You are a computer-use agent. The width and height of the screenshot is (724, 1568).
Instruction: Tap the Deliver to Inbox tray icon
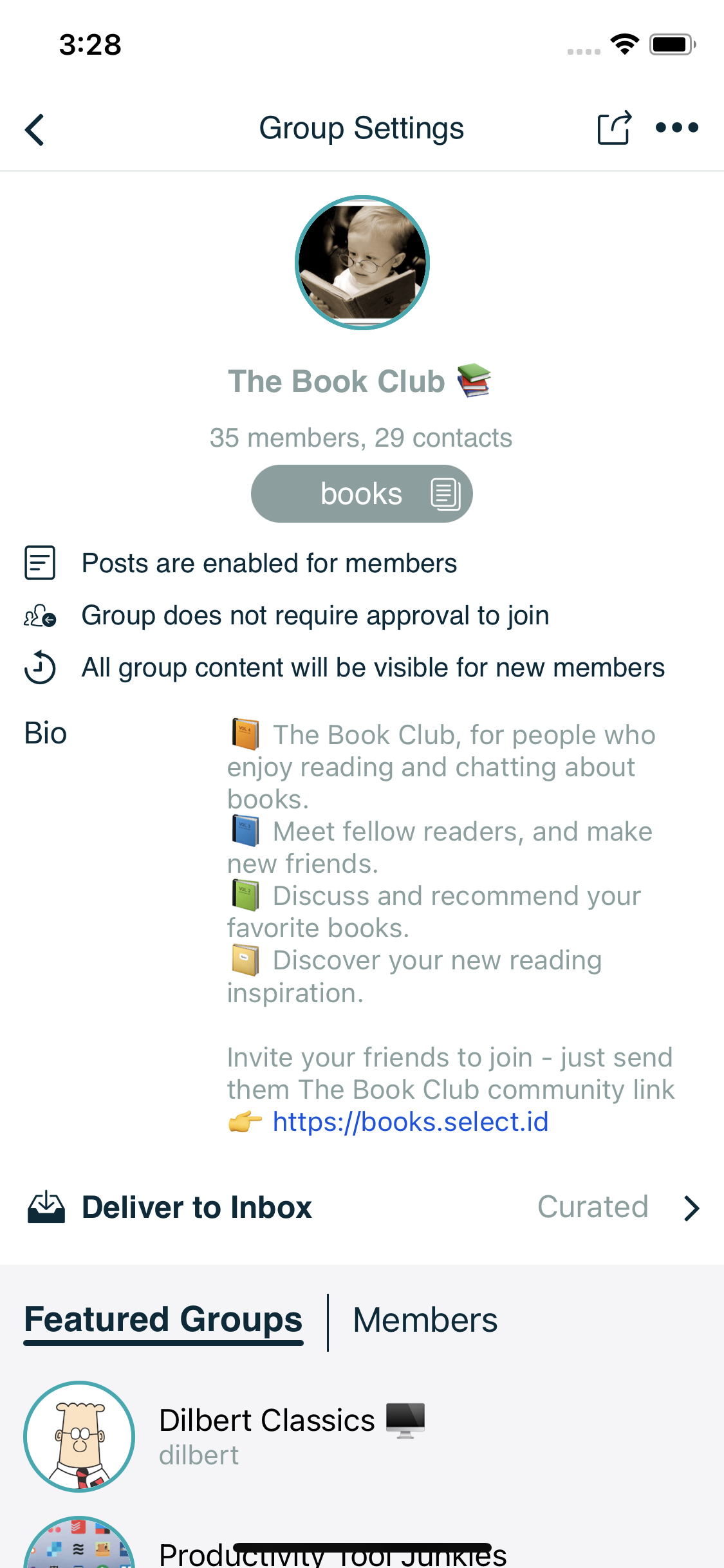tap(46, 1208)
